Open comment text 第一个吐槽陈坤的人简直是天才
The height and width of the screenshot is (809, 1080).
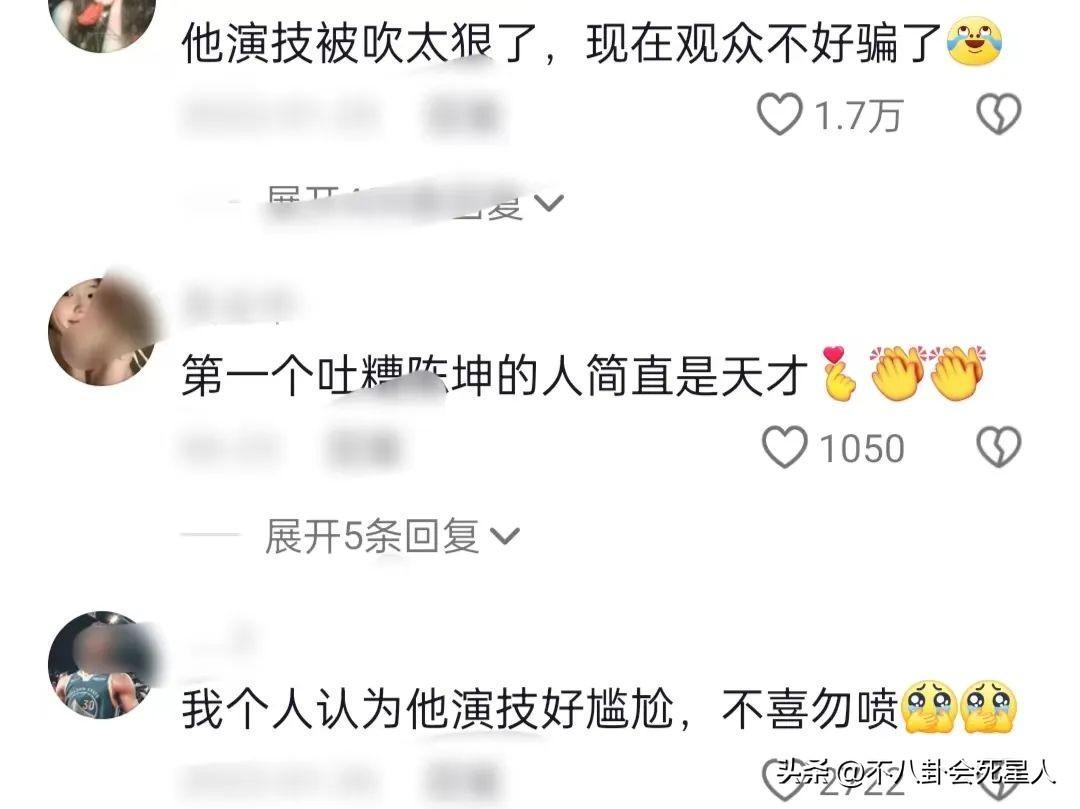pos(495,376)
